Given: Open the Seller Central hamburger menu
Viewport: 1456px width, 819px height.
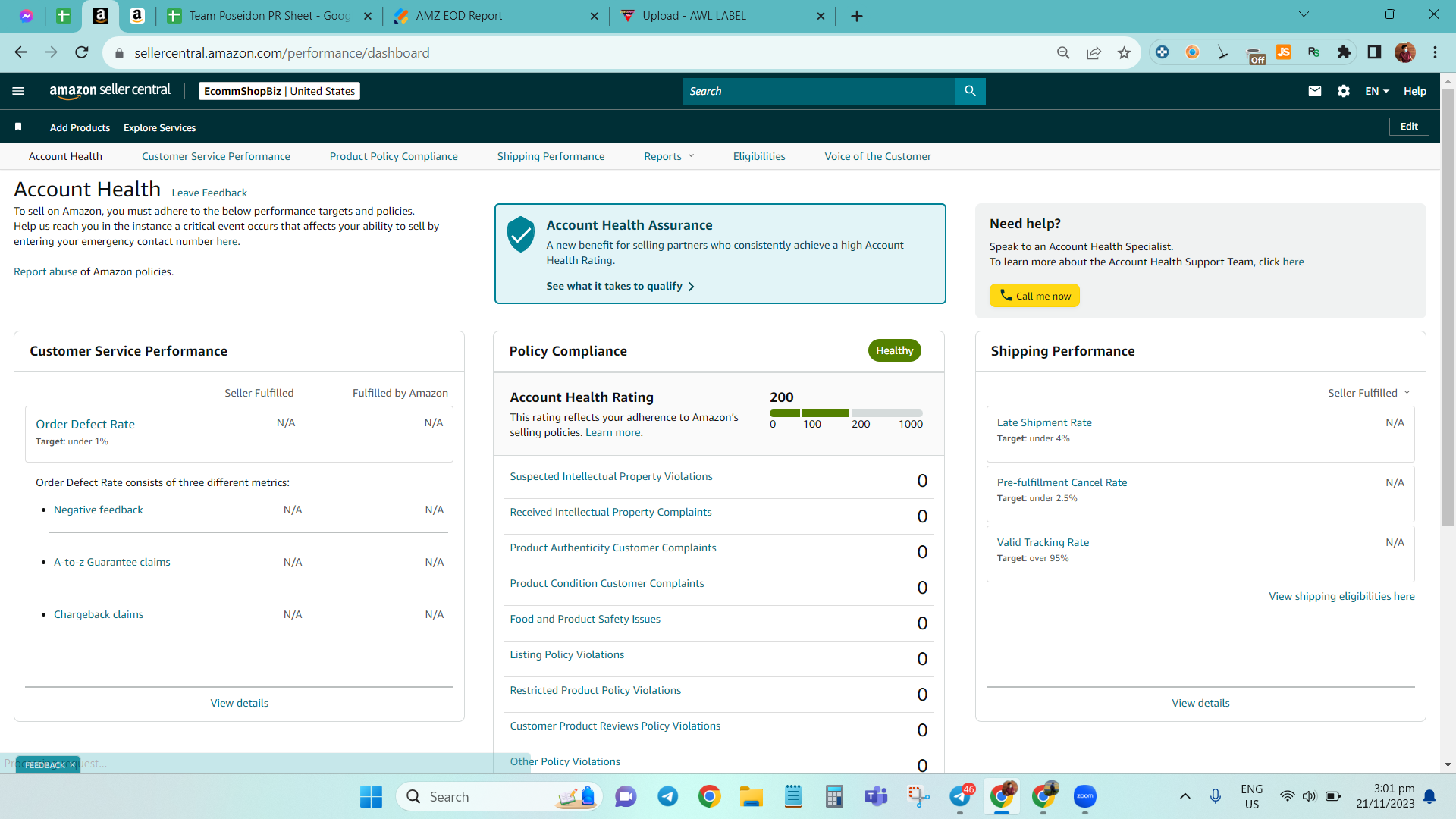Looking at the screenshot, I should (x=18, y=91).
